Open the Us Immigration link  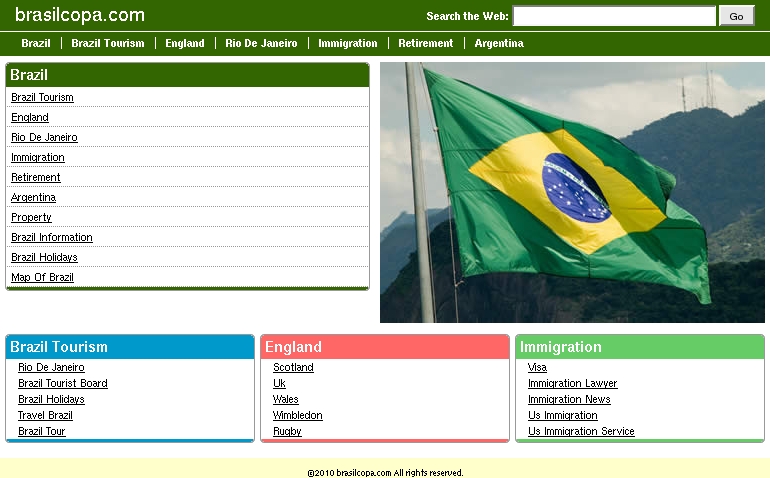pyautogui.click(x=563, y=415)
